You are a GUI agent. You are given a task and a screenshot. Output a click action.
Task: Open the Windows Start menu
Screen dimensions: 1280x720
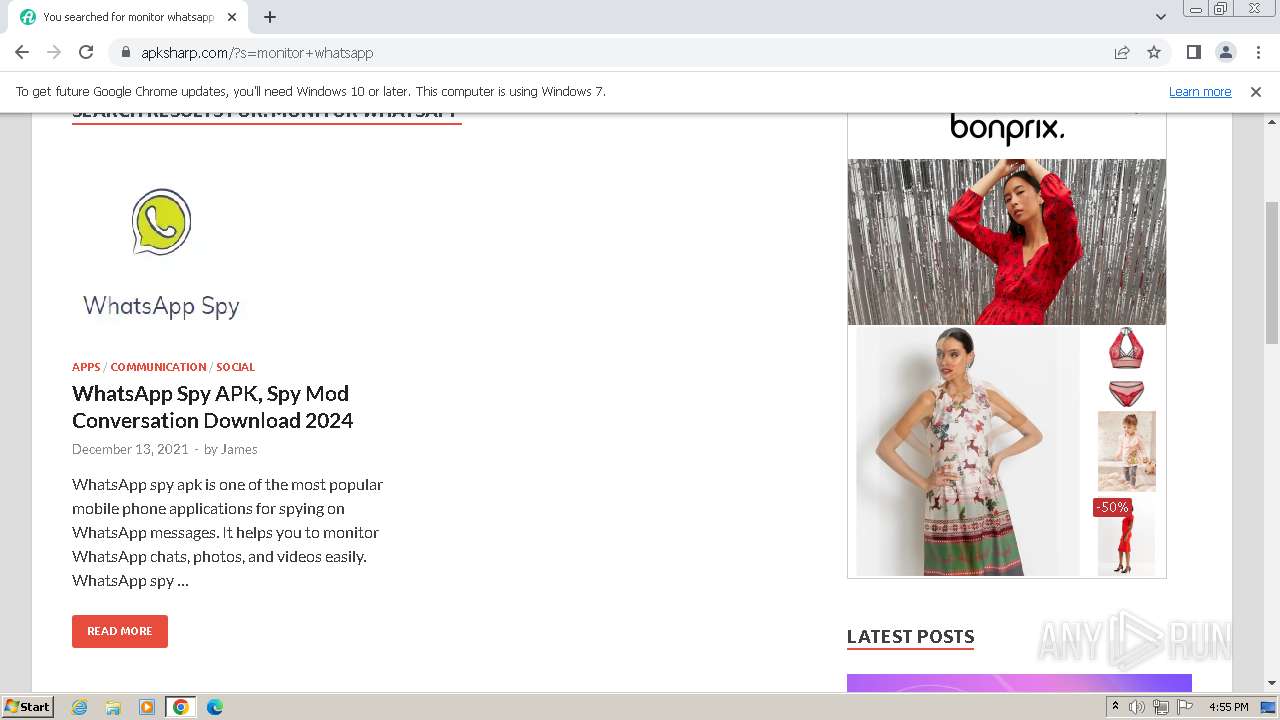[28, 707]
